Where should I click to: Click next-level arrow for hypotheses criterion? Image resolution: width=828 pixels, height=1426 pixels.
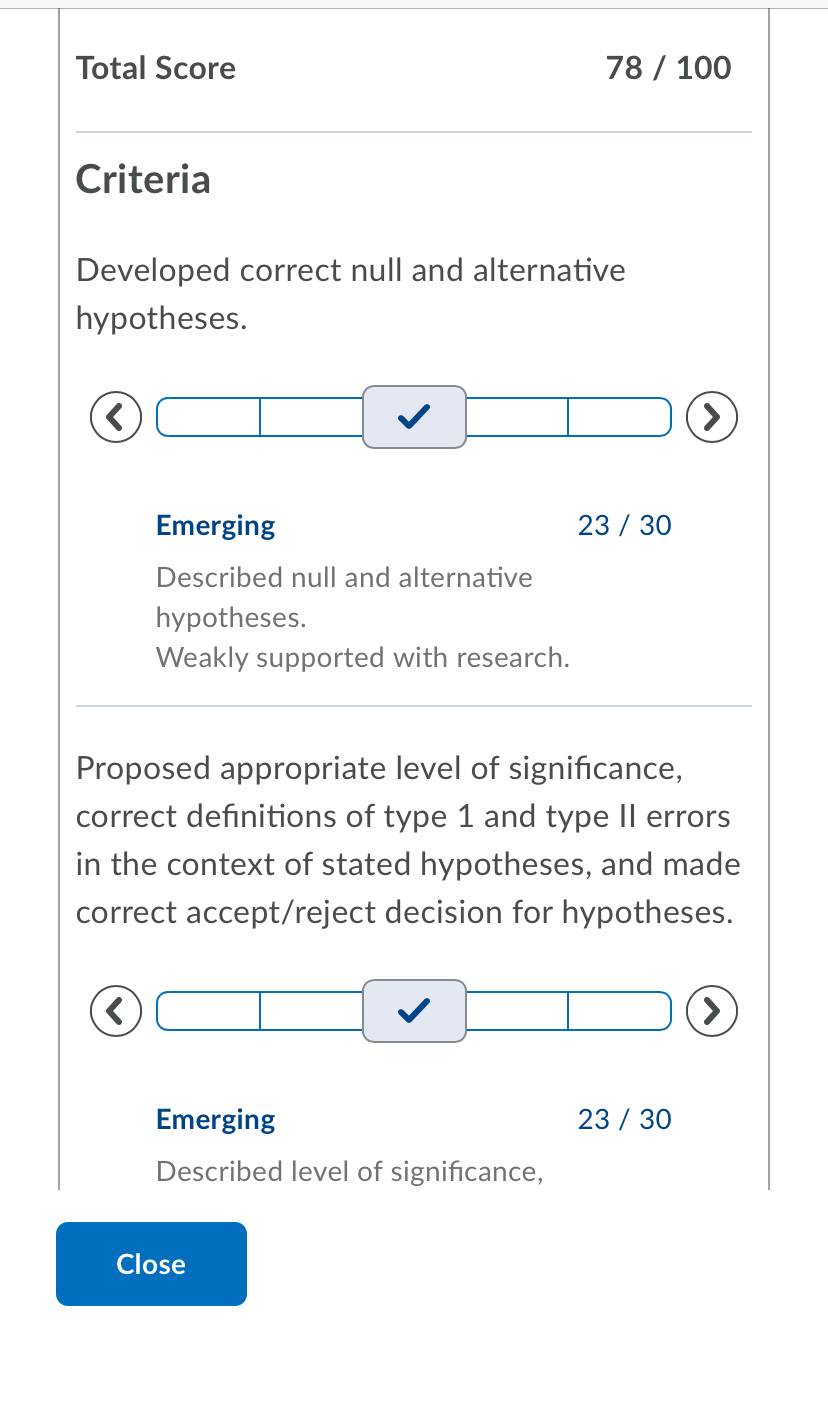(x=712, y=417)
